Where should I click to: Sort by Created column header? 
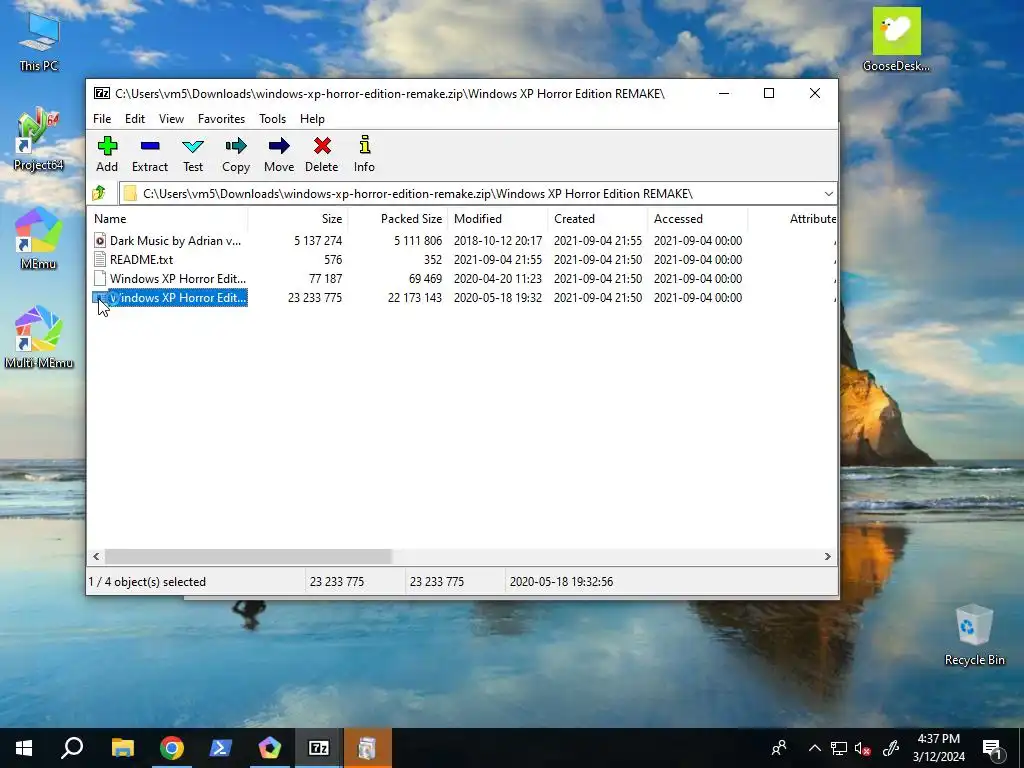598,219
